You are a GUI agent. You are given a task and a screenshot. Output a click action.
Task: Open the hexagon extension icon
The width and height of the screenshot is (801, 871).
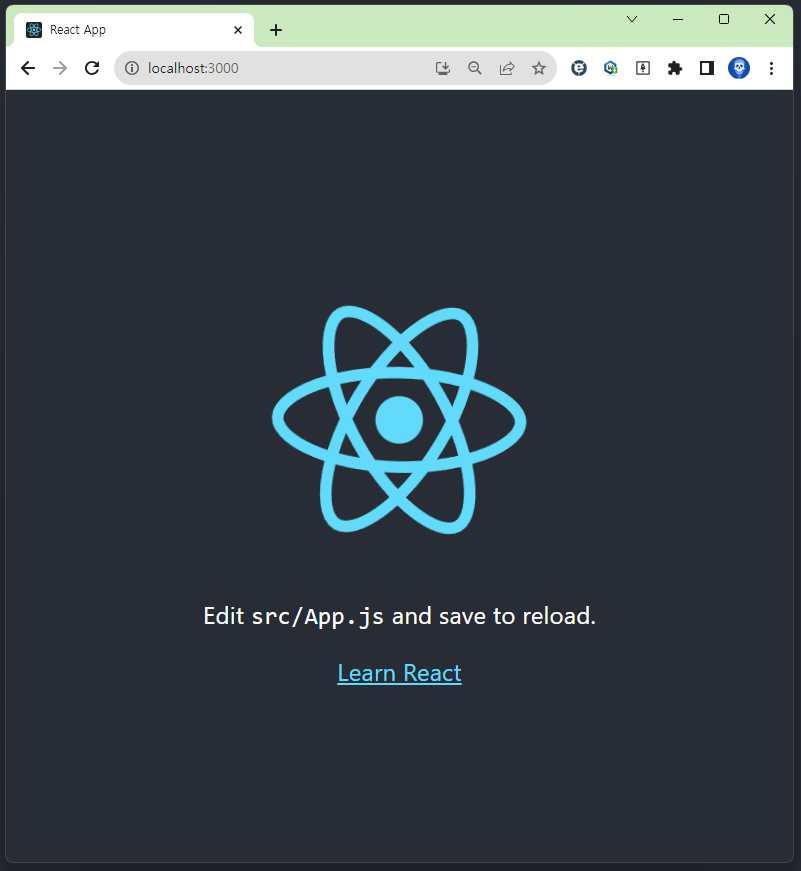pyautogui.click(x=610, y=68)
